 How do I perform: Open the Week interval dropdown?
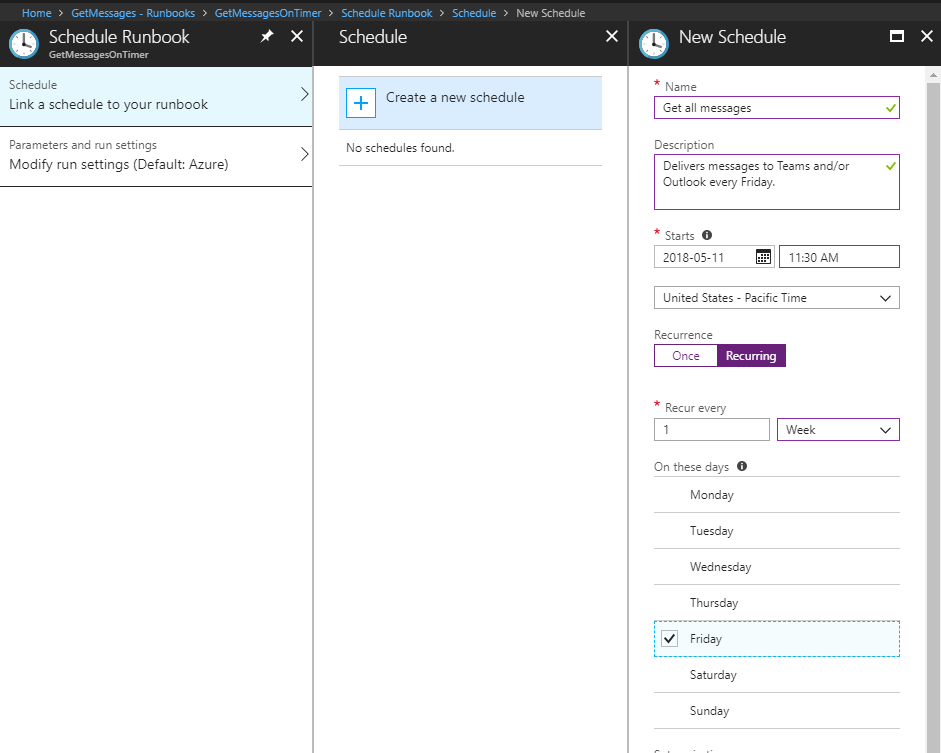pos(838,430)
